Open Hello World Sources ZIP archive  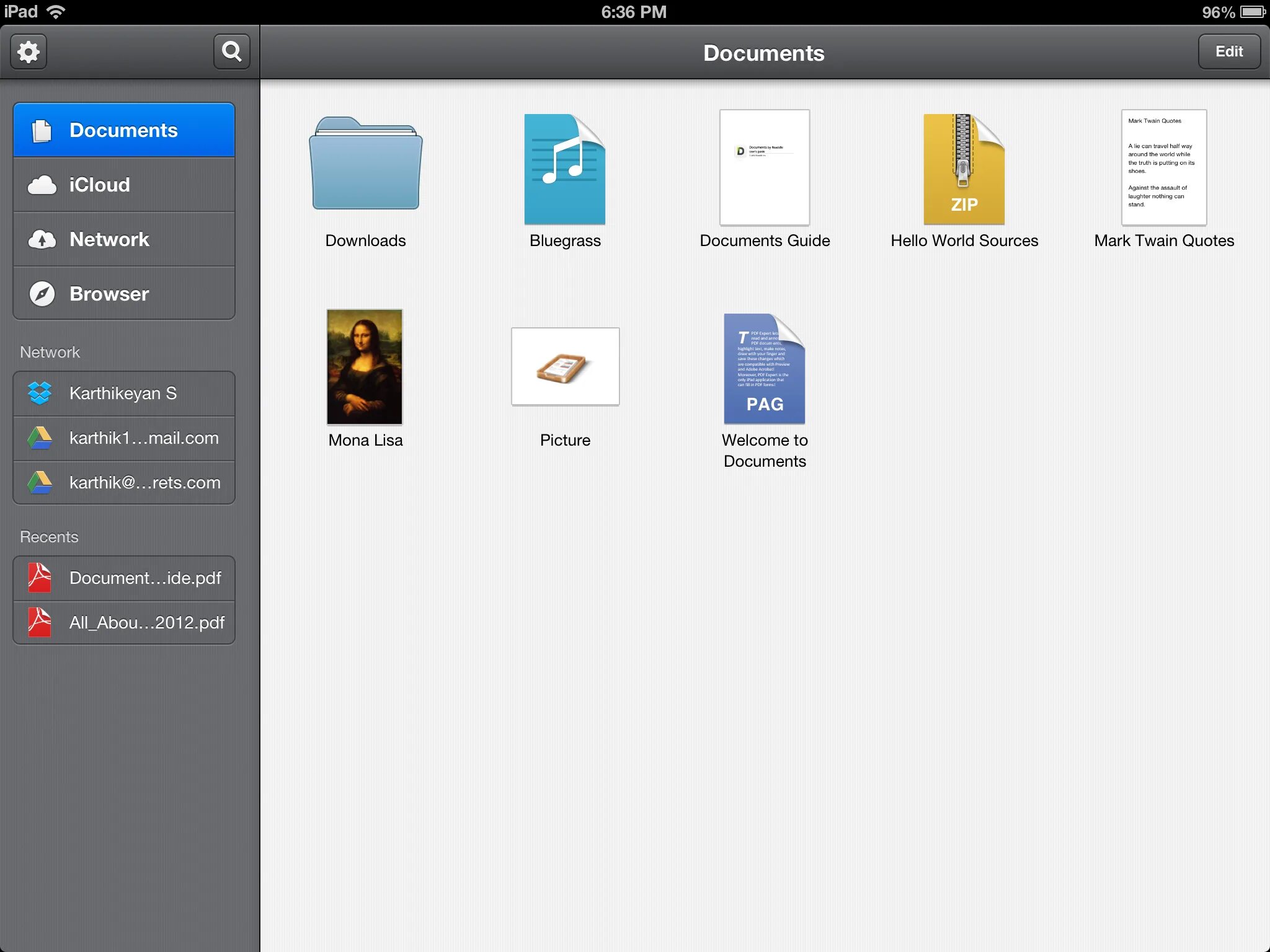click(x=964, y=169)
